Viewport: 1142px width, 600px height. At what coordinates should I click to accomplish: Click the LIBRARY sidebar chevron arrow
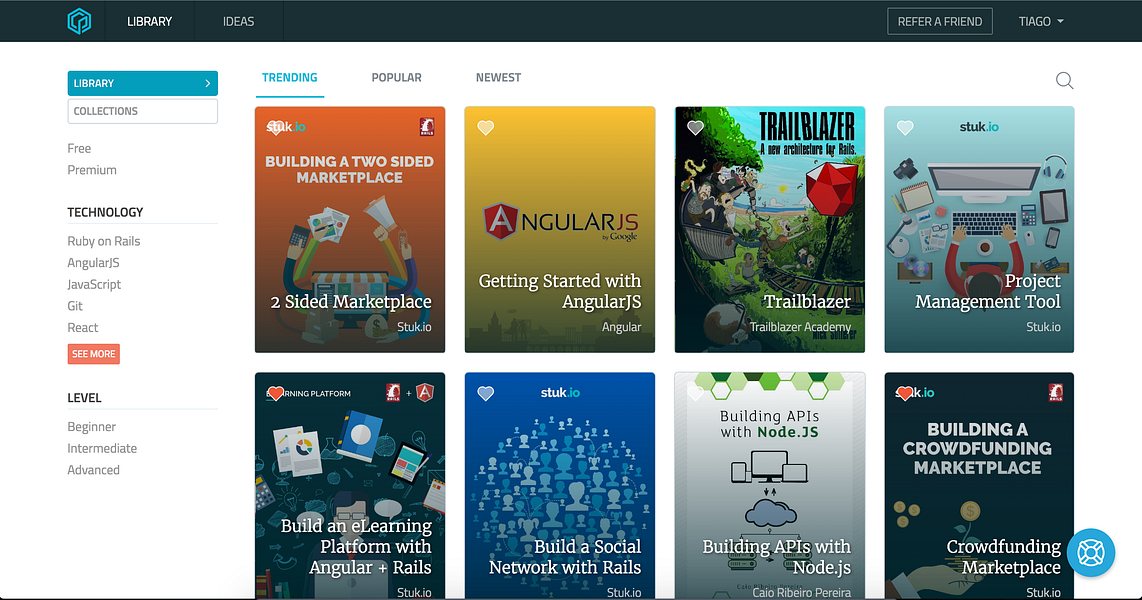(208, 83)
